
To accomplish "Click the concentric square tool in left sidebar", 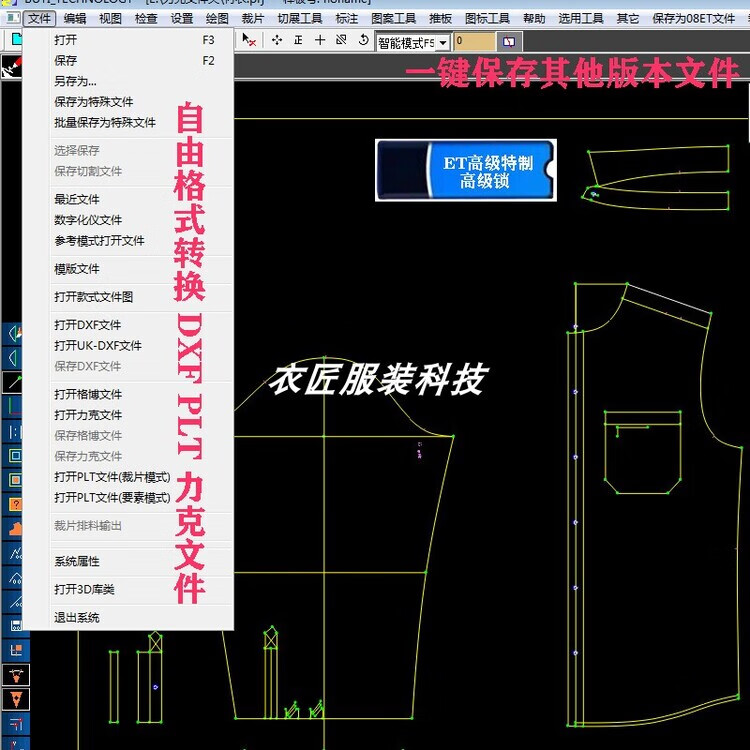I will click(15, 455).
